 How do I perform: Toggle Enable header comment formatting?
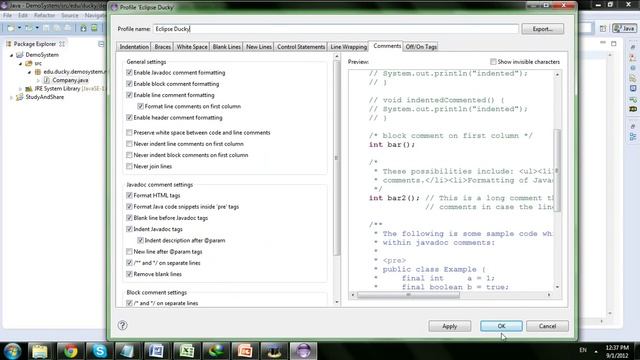(x=129, y=118)
